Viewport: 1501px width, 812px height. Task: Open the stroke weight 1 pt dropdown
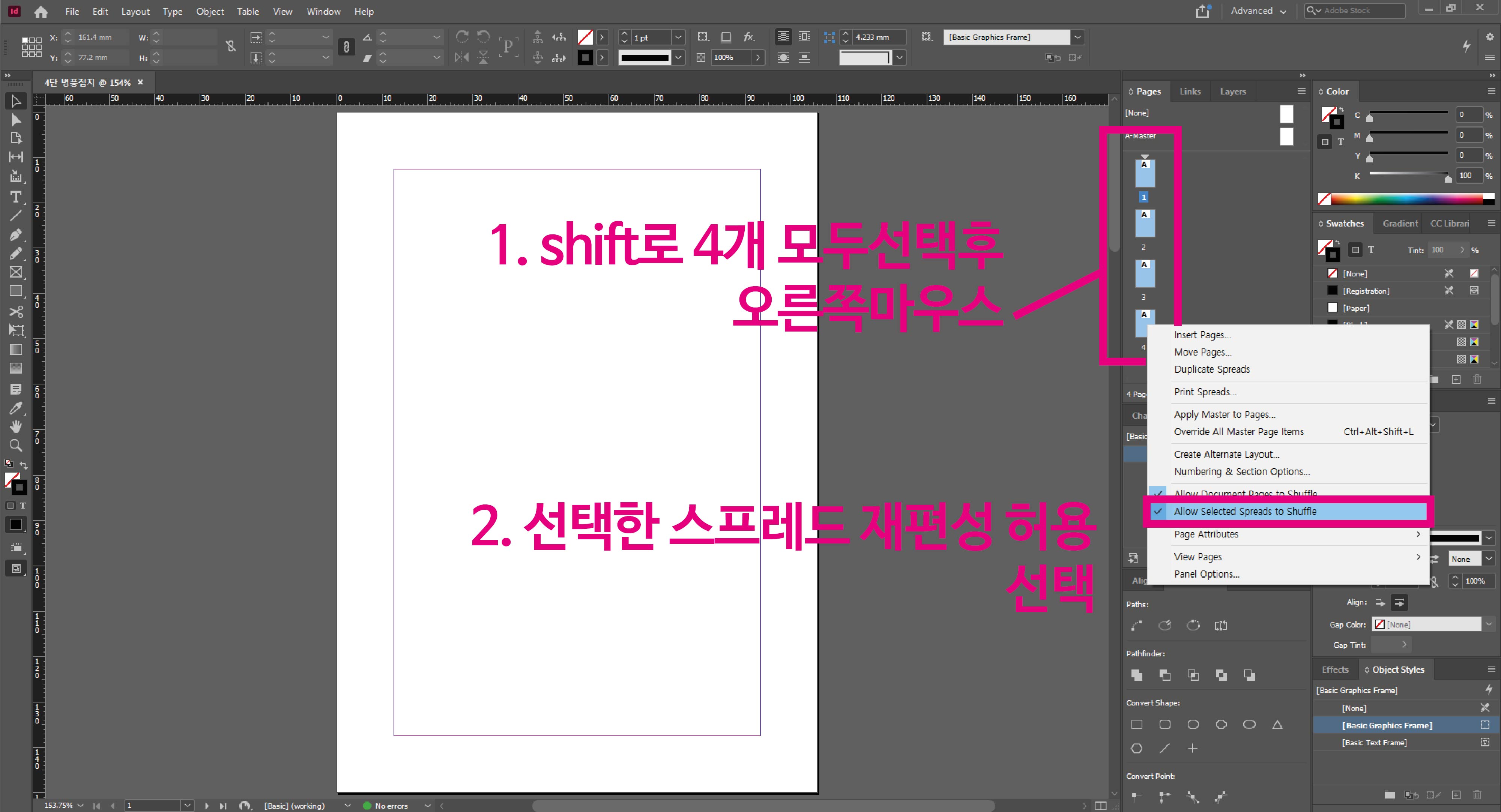(x=678, y=37)
